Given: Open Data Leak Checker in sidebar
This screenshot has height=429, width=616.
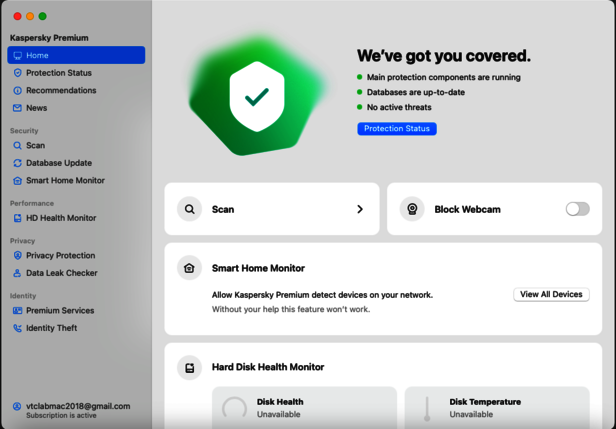Looking at the screenshot, I should [x=61, y=273].
